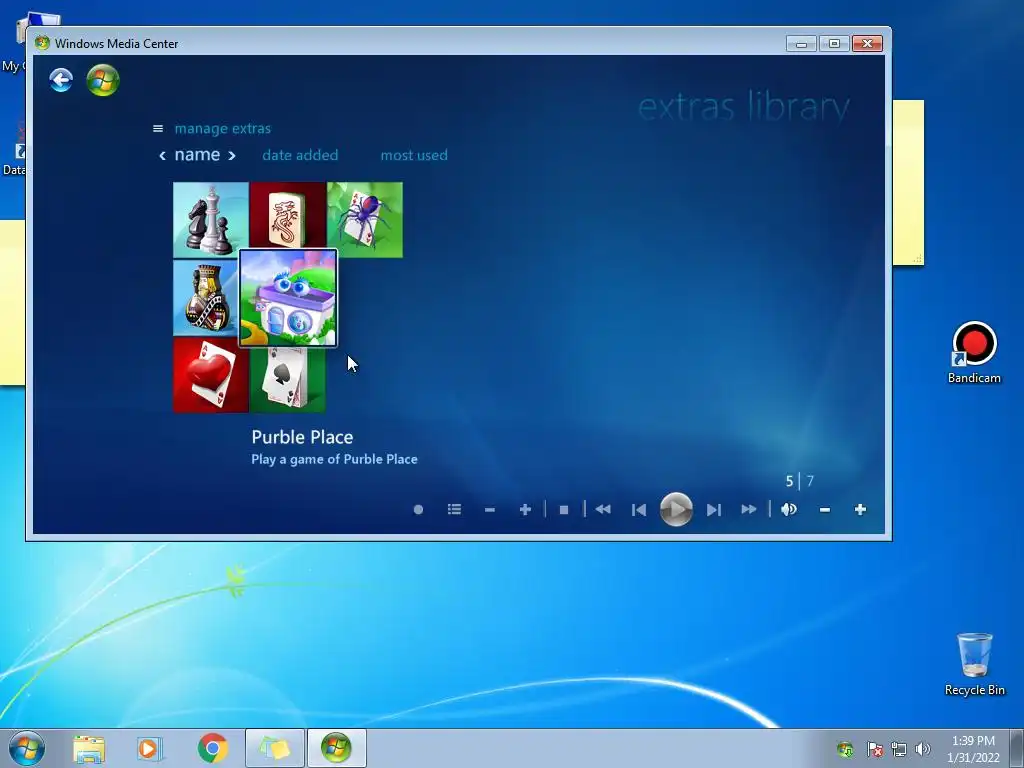Sort extras by date added
Image resolution: width=1024 pixels, height=768 pixels.
click(x=300, y=155)
